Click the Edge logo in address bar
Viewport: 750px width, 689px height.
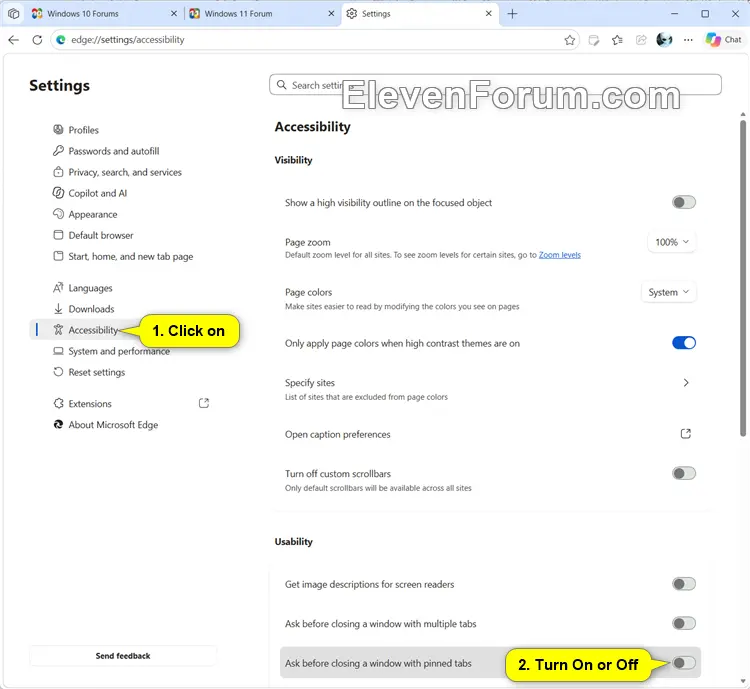pyautogui.click(x=61, y=40)
